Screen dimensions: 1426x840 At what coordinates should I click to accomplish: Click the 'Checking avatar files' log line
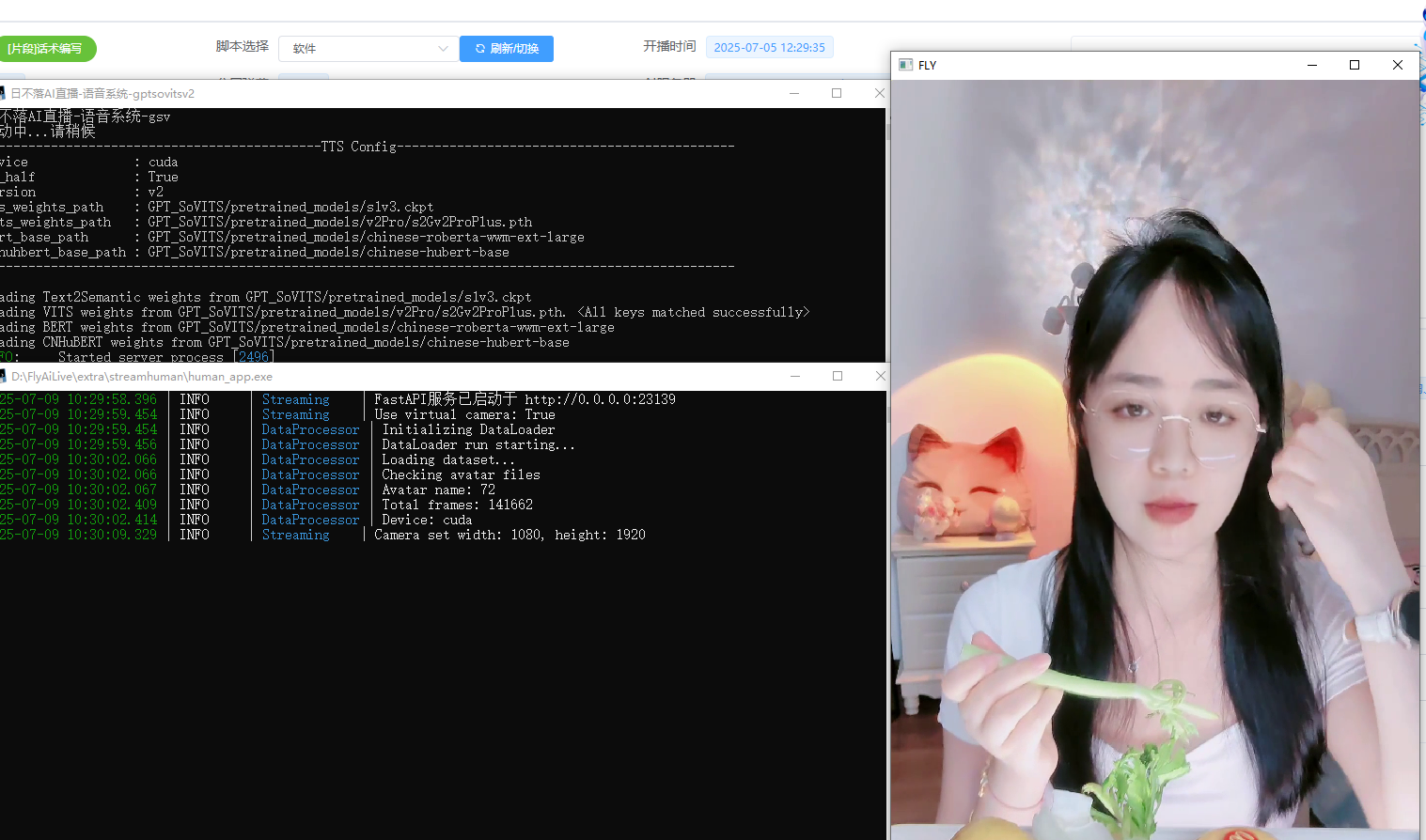pyautogui.click(x=461, y=474)
